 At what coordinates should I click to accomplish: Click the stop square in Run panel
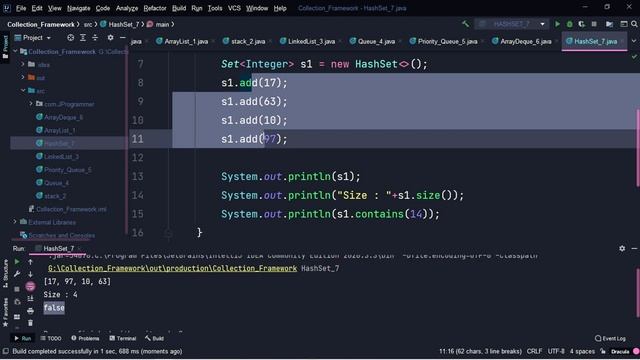click(x=17, y=289)
